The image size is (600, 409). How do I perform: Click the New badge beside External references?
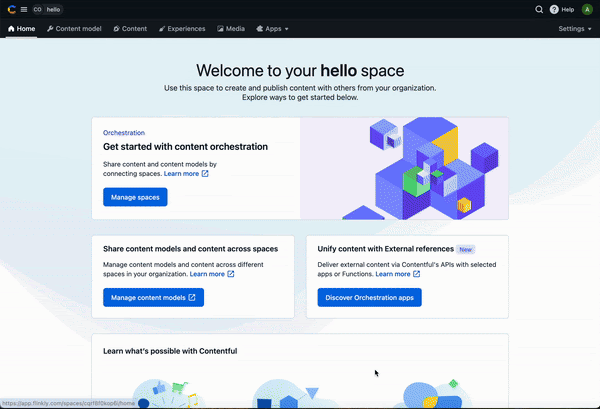click(x=466, y=249)
